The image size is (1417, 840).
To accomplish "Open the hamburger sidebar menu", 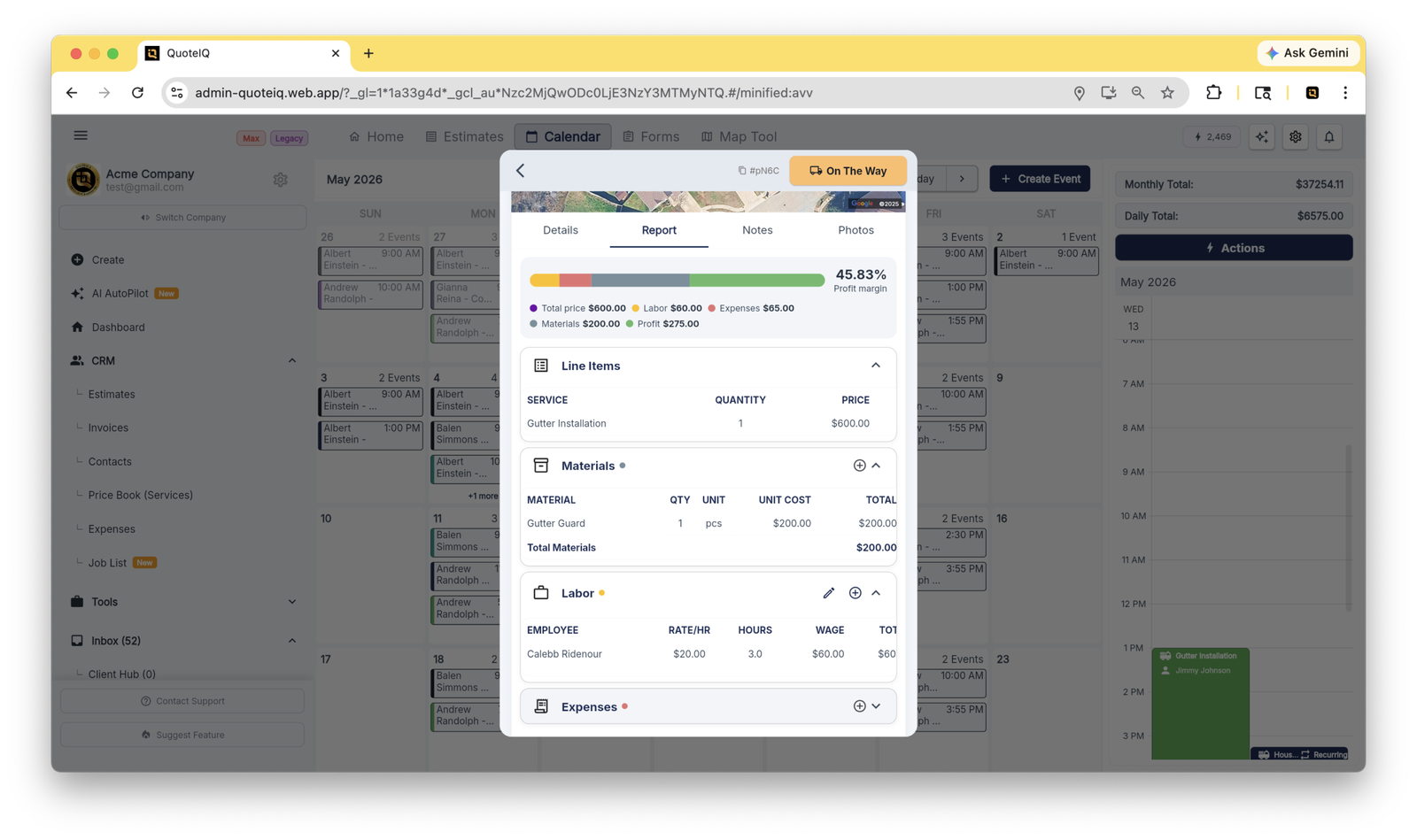I will point(81,135).
